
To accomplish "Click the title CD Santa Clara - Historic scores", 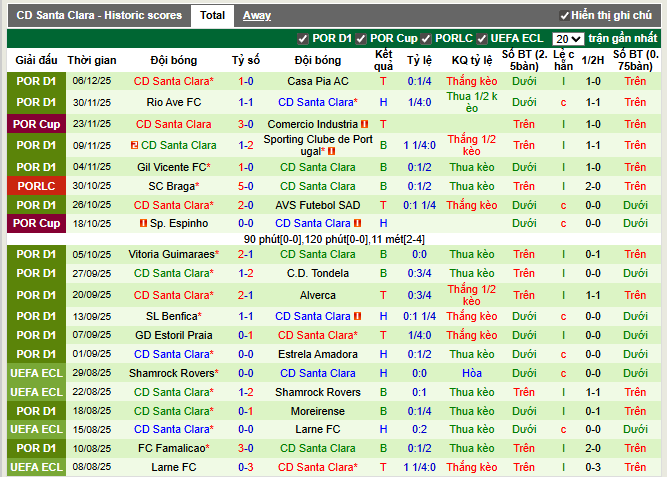I will [99, 16].
